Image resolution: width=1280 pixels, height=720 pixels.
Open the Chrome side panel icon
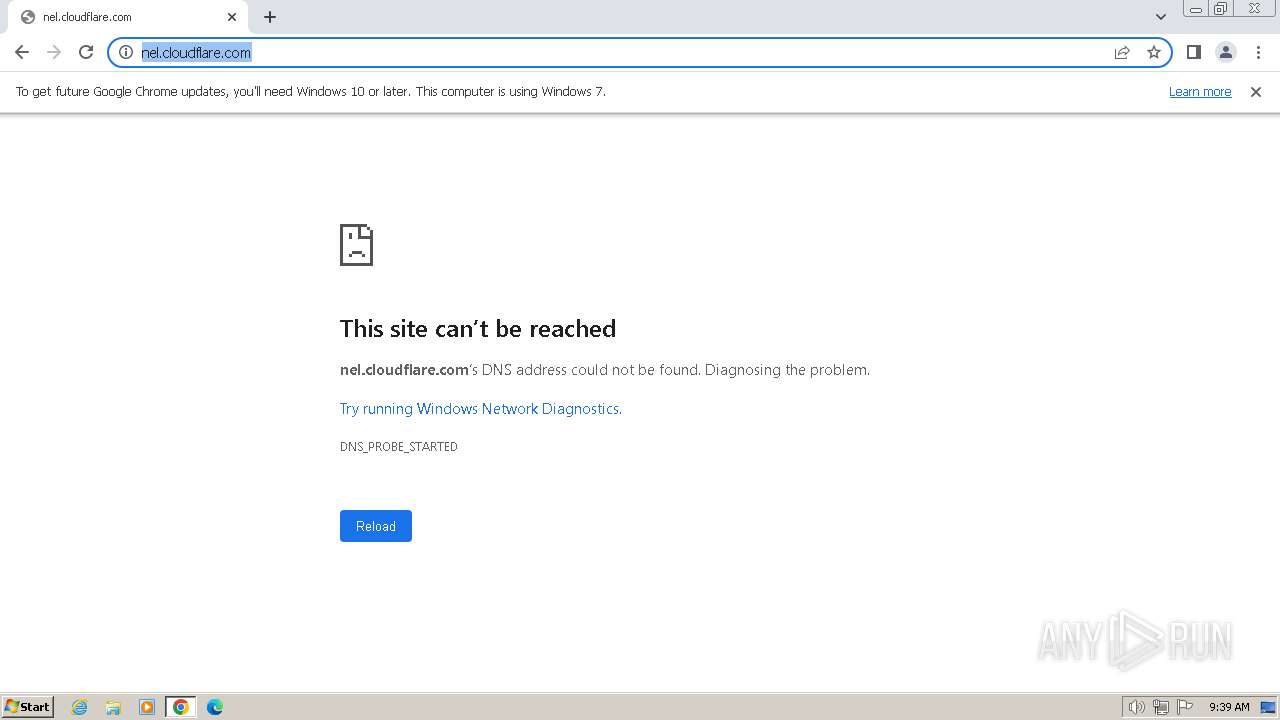[1194, 52]
